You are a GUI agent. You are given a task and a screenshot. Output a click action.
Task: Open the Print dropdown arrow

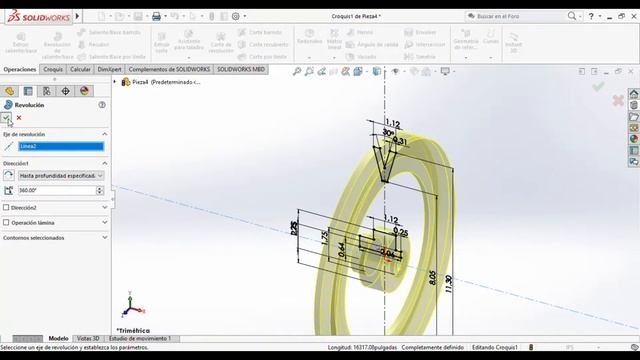click(x=165, y=16)
